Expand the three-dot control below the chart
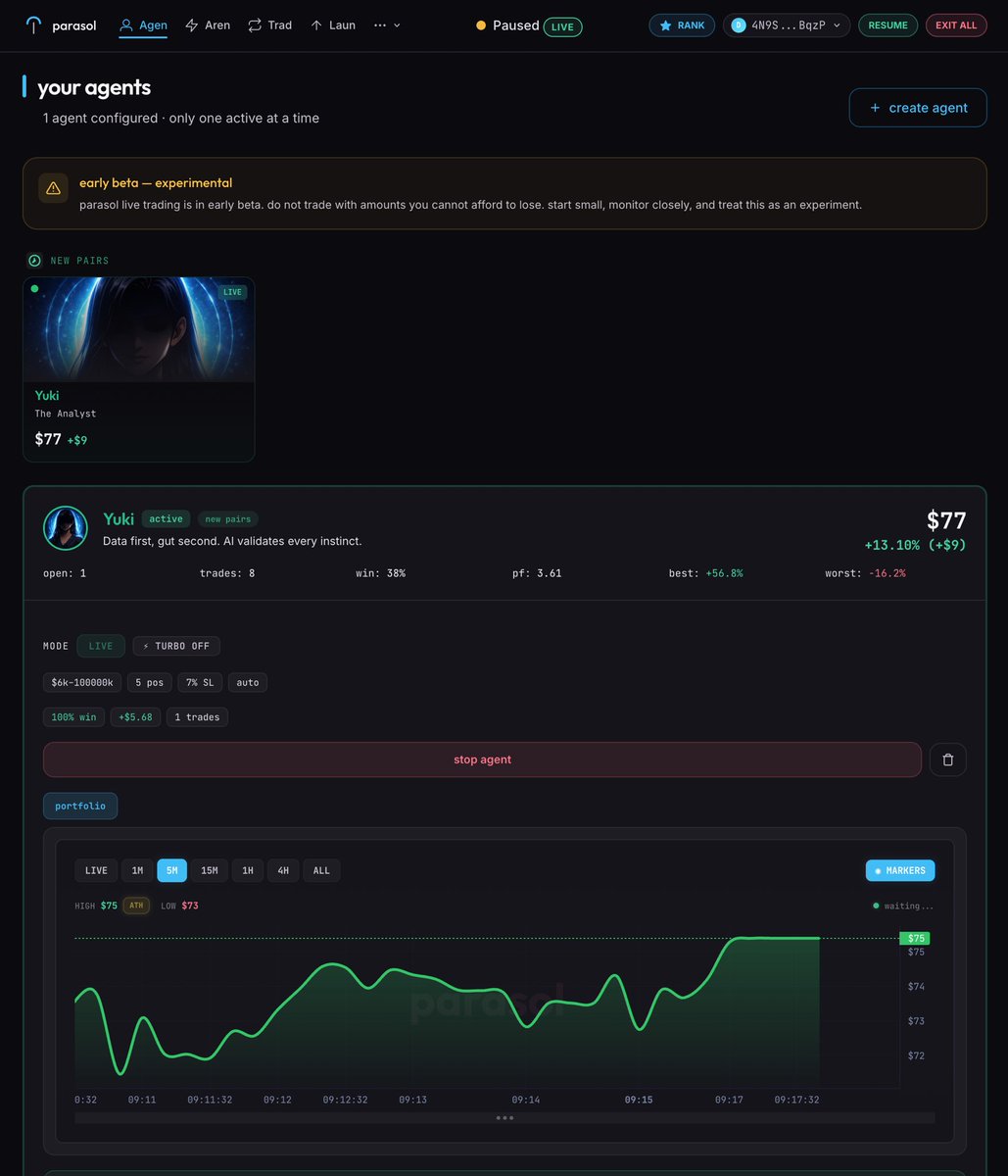 [504, 1117]
